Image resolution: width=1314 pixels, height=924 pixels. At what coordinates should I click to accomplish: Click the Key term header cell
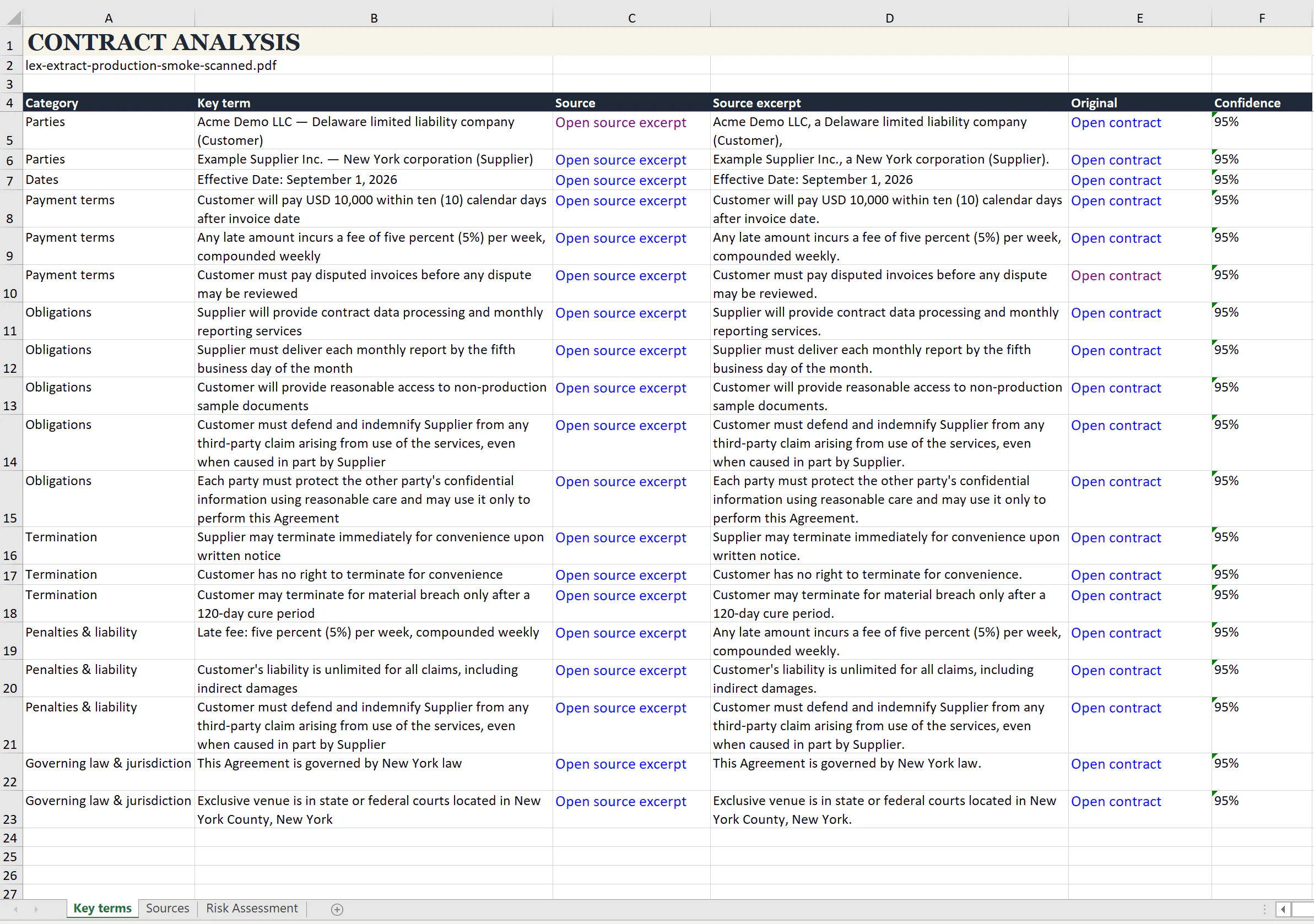[x=374, y=103]
